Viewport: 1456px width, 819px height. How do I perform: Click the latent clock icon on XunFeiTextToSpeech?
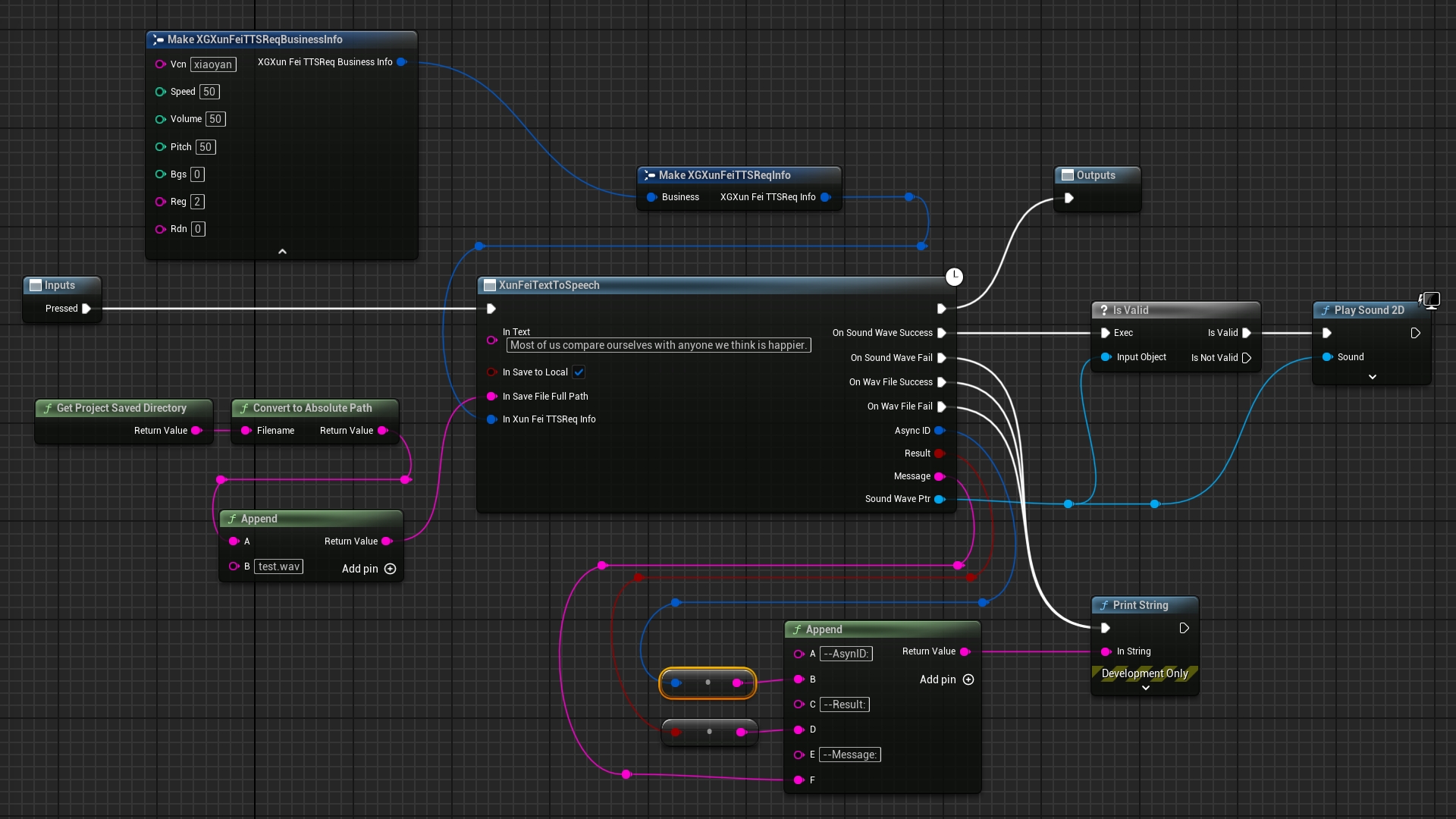(954, 277)
